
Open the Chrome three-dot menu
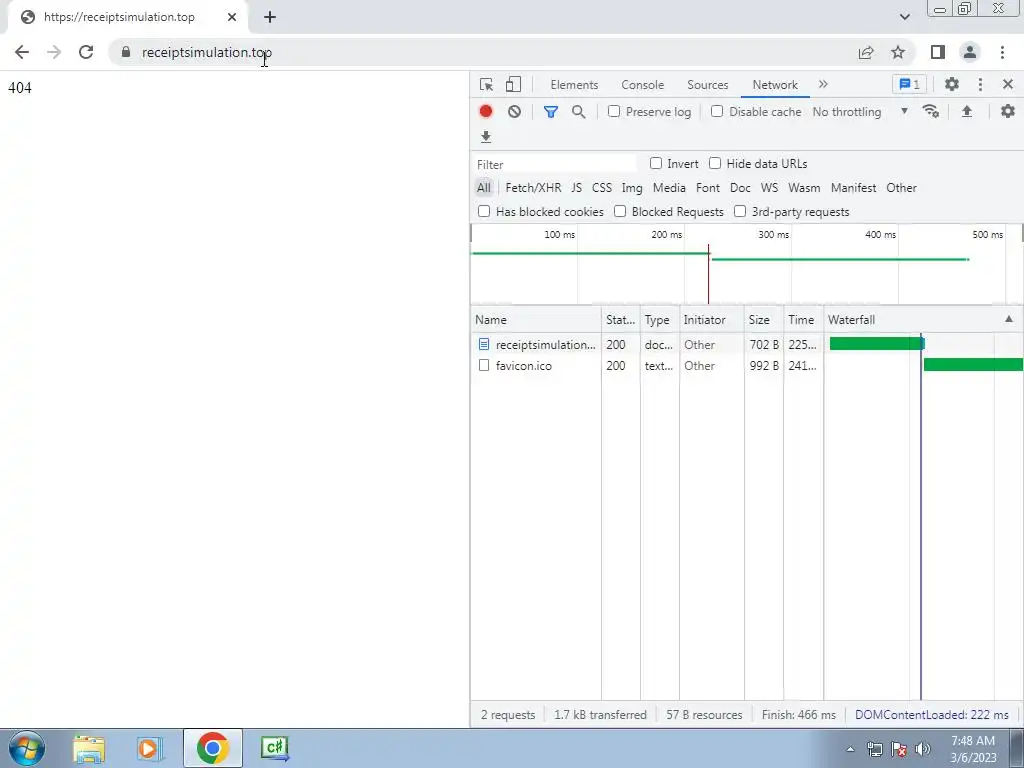coord(1002,52)
